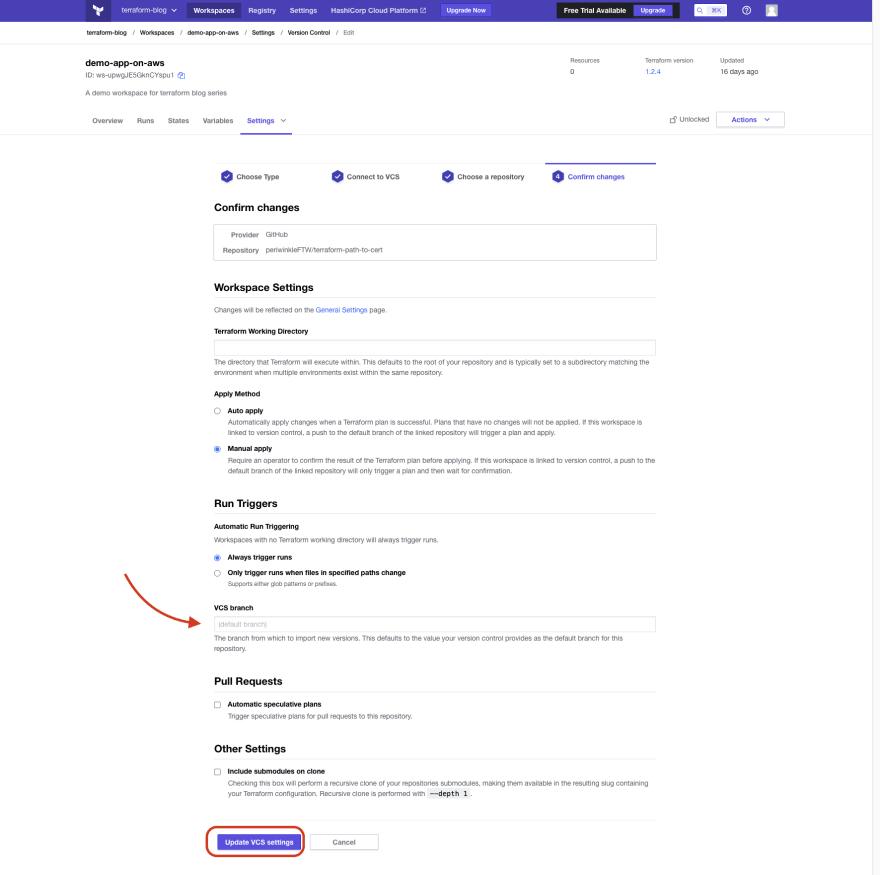Open the top Settings nav item

coord(303,10)
